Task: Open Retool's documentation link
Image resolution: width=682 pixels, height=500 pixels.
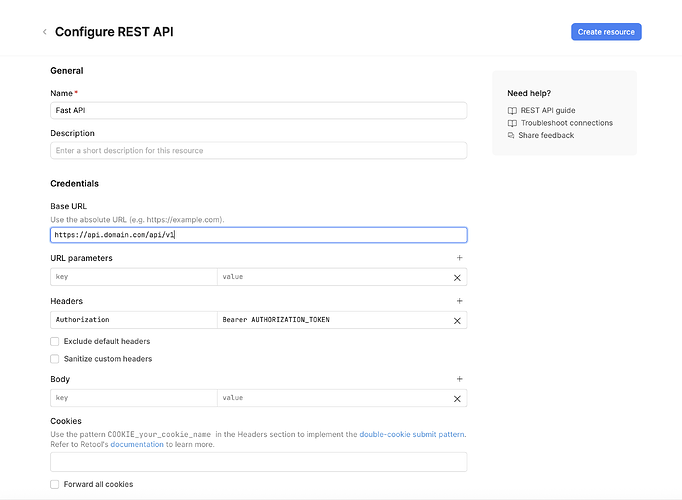Action: pyautogui.click(x=137, y=444)
